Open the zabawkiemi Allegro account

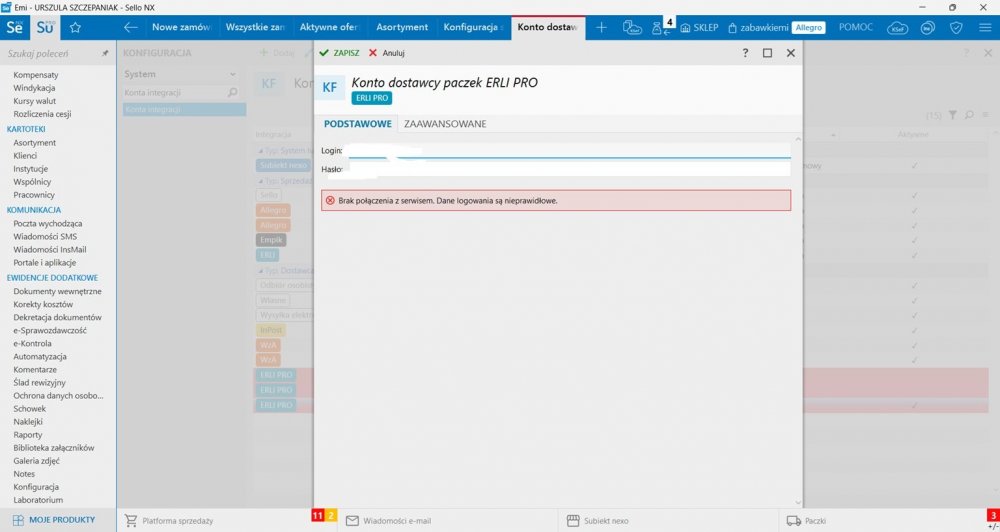click(777, 27)
